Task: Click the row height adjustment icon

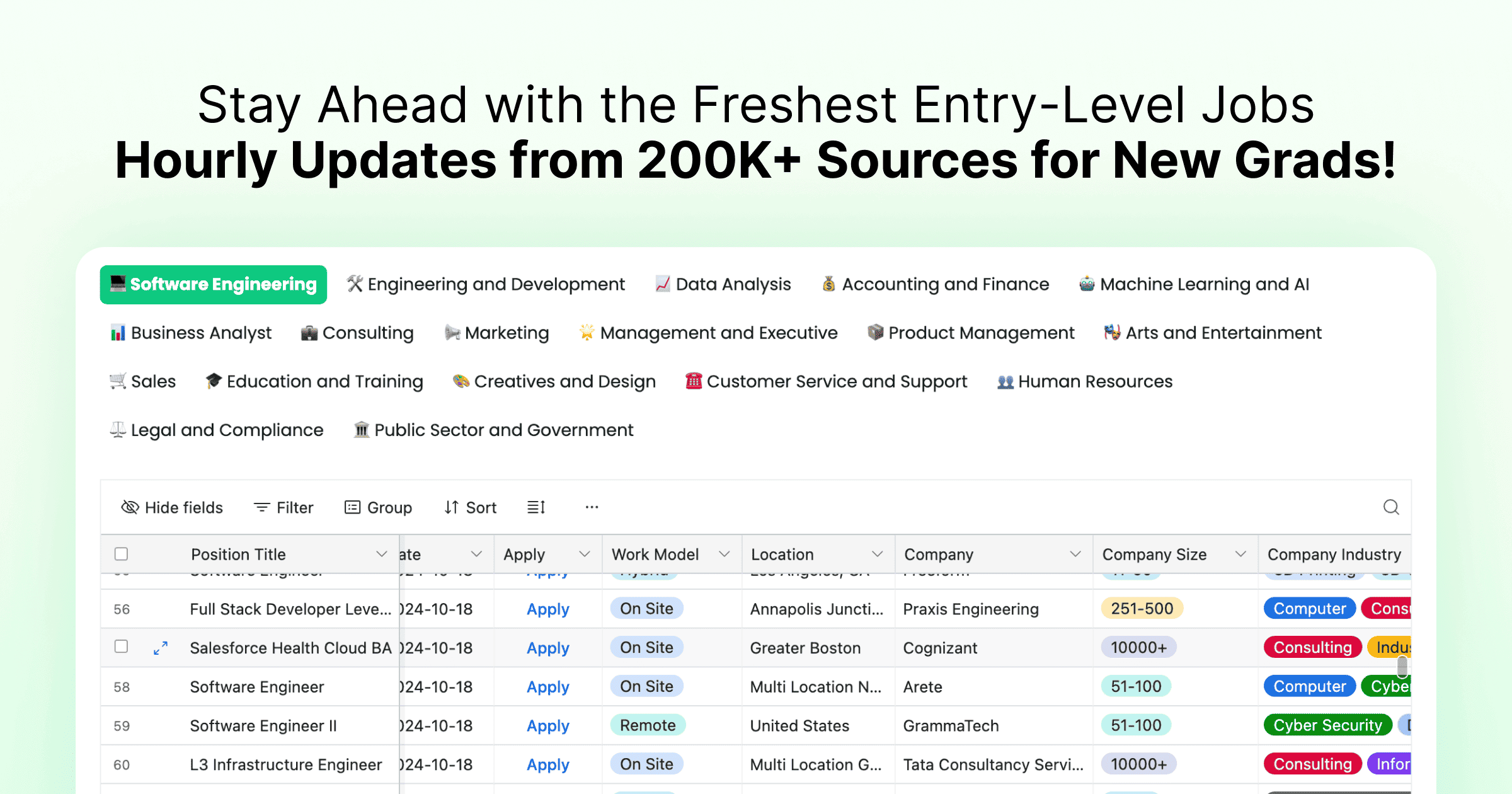Action: pyautogui.click(x=535, y=507)
